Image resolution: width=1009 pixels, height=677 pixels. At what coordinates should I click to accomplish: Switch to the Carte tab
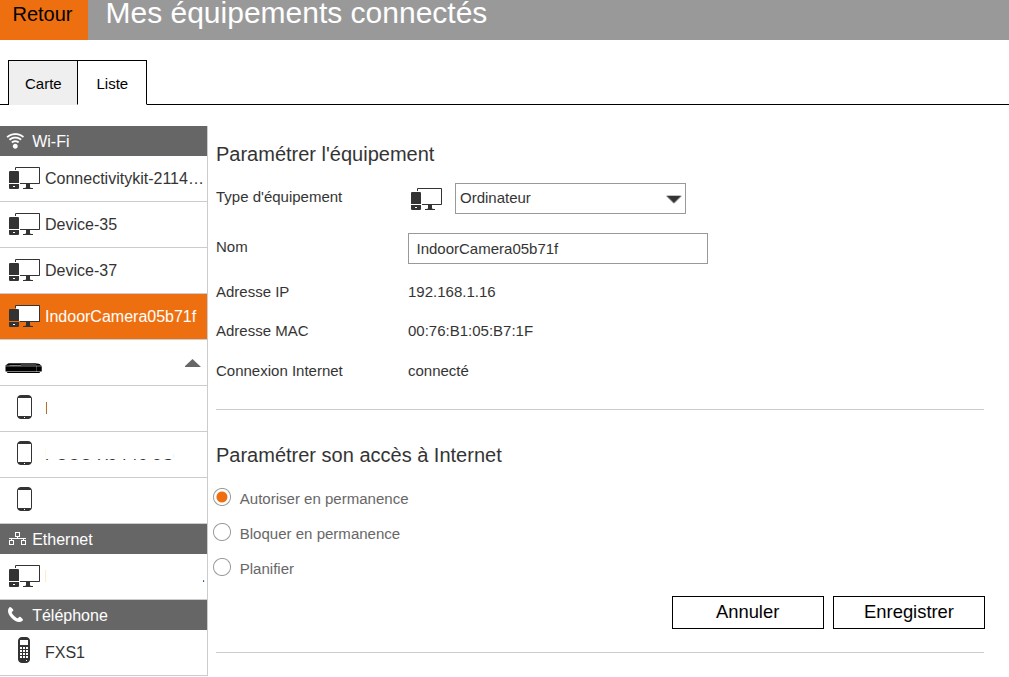43,84
